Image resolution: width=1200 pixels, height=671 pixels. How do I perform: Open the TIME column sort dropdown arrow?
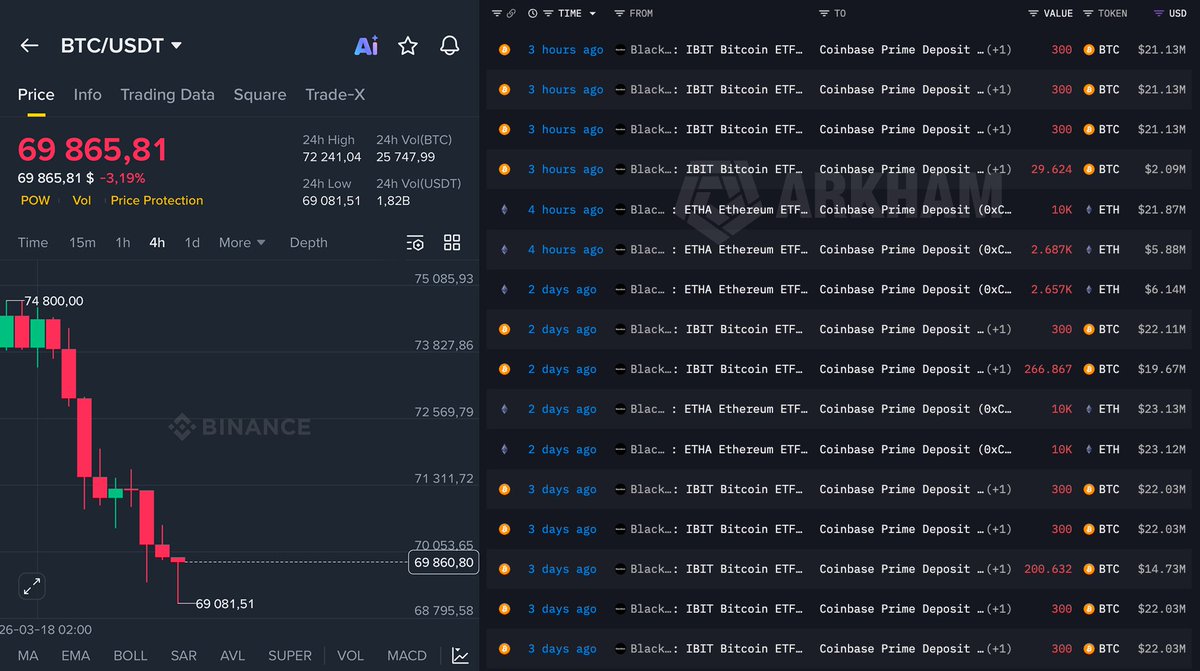(593, 13)
